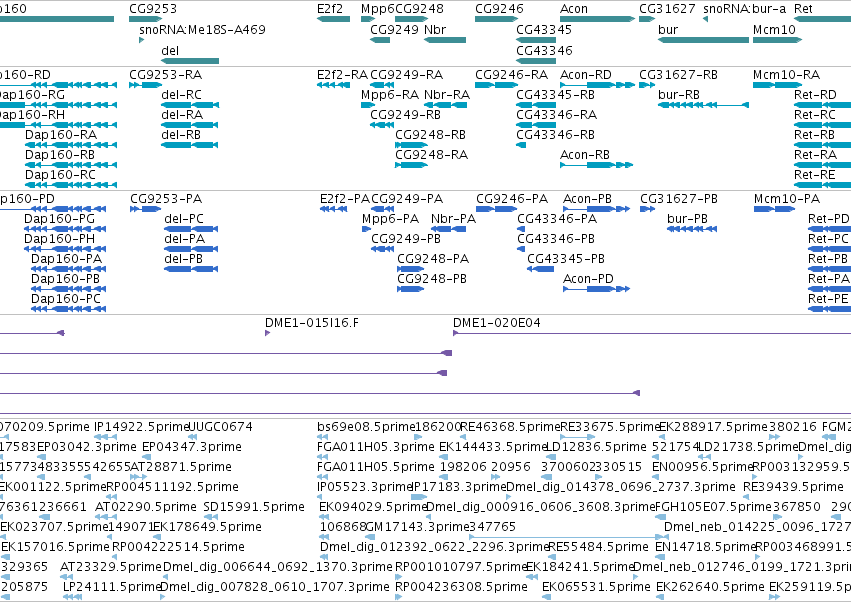Select transcript Dap160-RC

point(60,175)
